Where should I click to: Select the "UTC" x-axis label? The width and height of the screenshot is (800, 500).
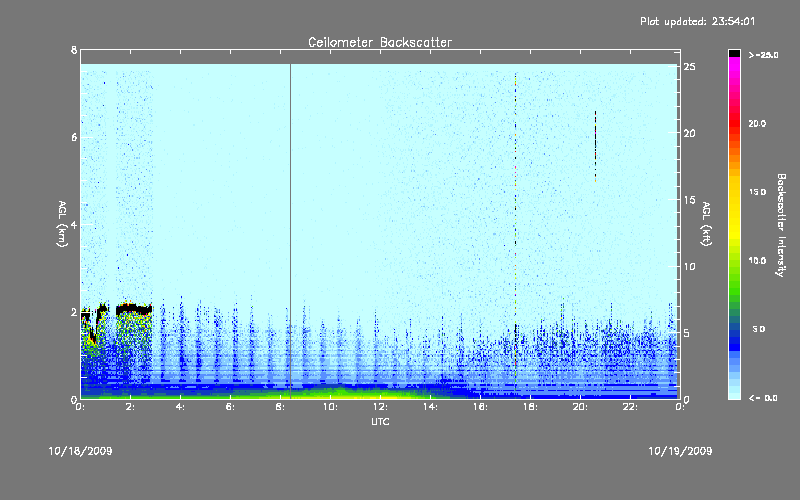(380, 421)
